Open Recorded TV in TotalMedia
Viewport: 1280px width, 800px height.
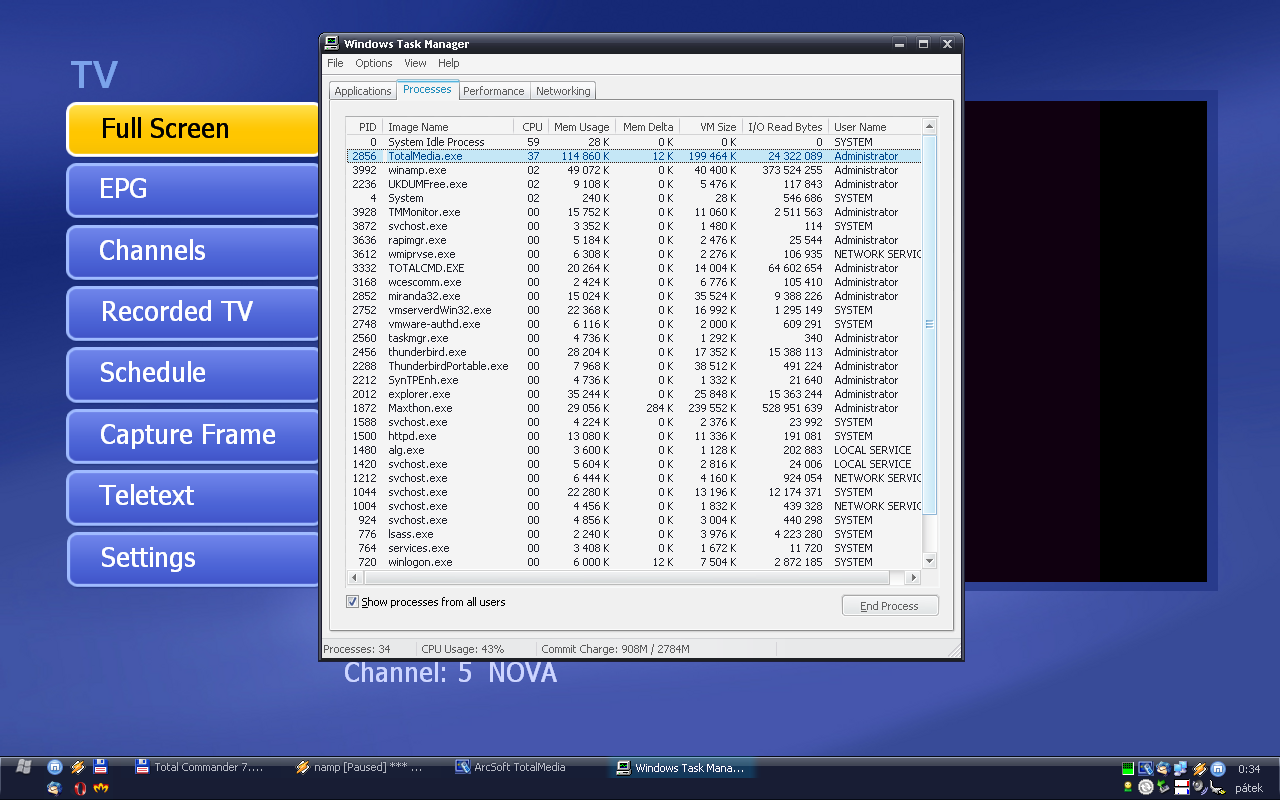[x=192, y=312]
